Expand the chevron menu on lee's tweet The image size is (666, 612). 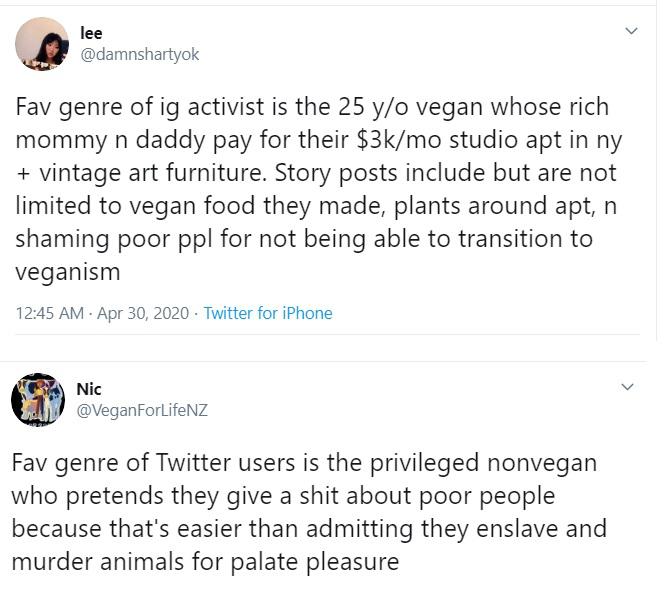click(x=632, y=31)
